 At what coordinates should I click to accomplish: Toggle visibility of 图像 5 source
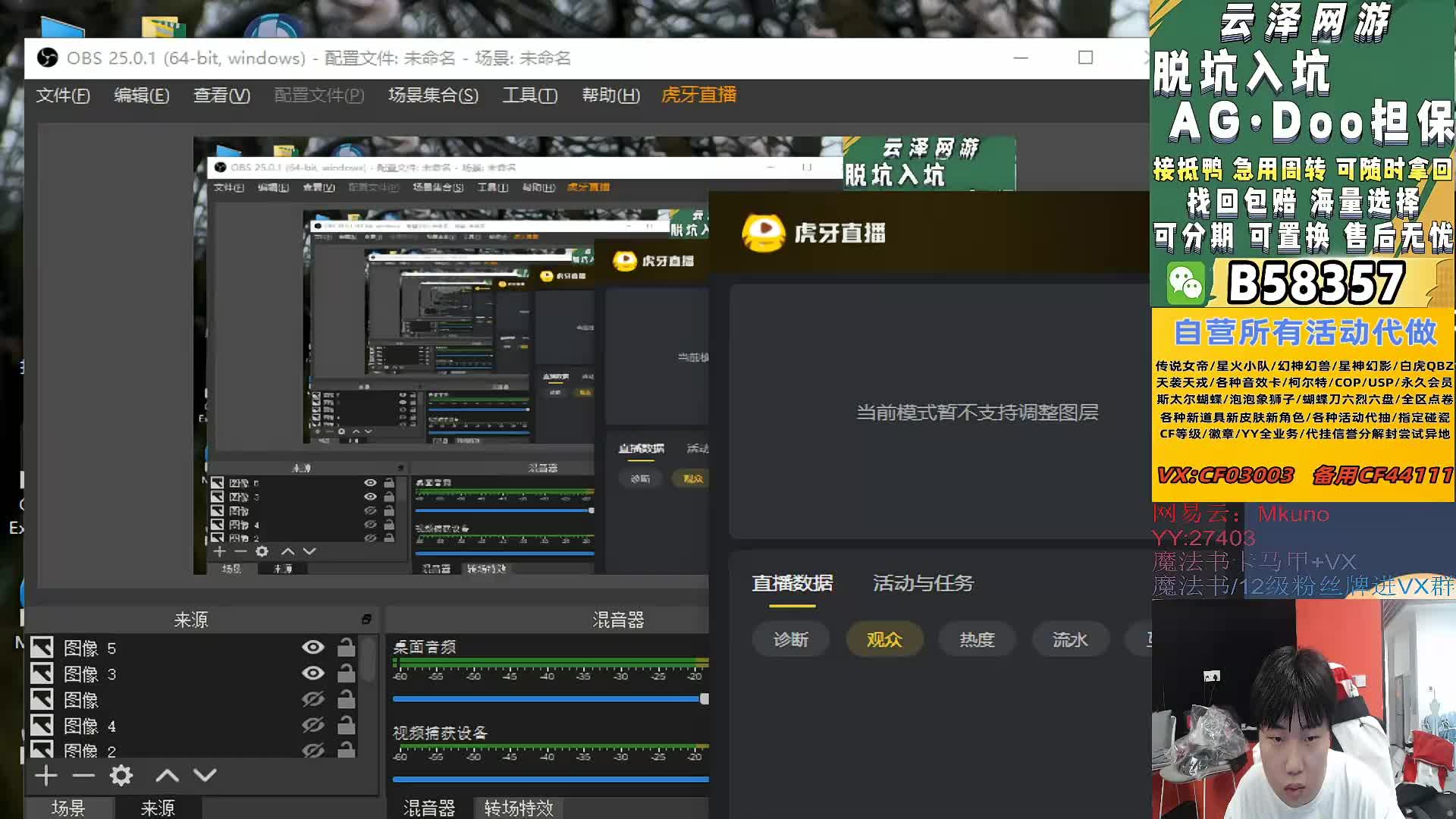(313, 647)
